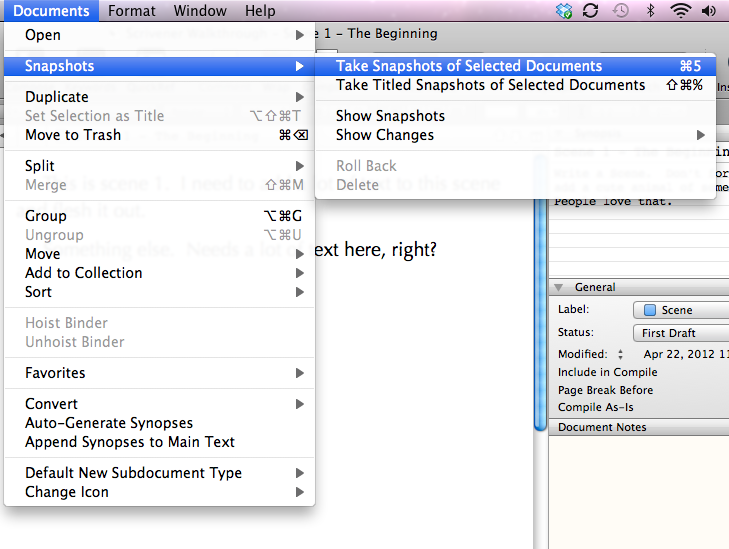Click Show Snapshots in submenu

tap(516, 116)
